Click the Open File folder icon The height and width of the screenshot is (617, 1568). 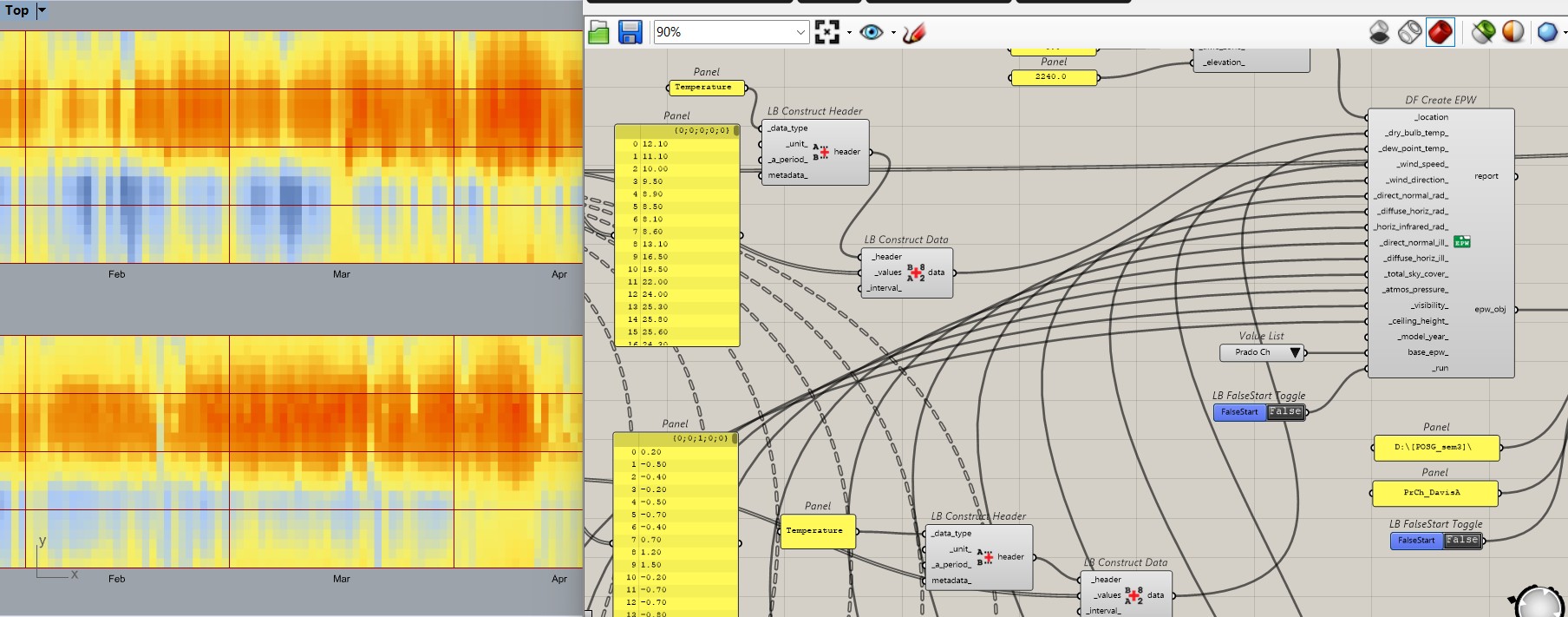coord(598,33)
